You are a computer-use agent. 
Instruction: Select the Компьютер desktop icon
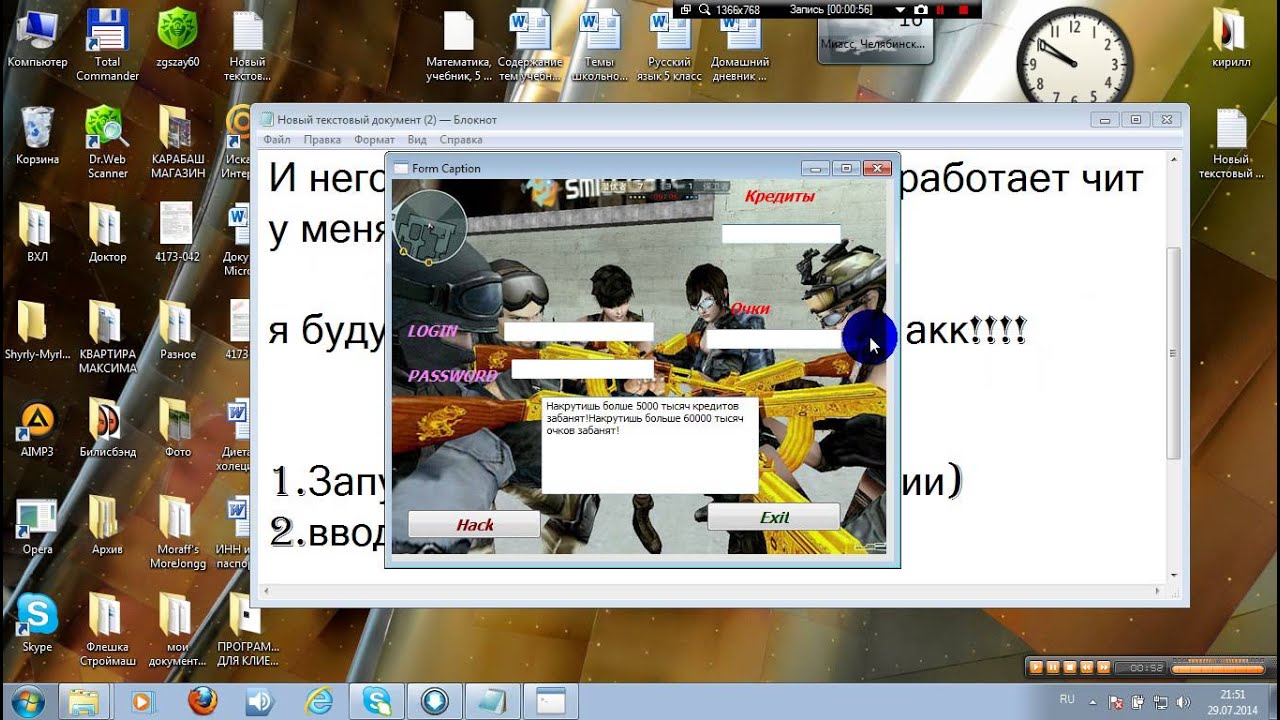tap(37, 38)
